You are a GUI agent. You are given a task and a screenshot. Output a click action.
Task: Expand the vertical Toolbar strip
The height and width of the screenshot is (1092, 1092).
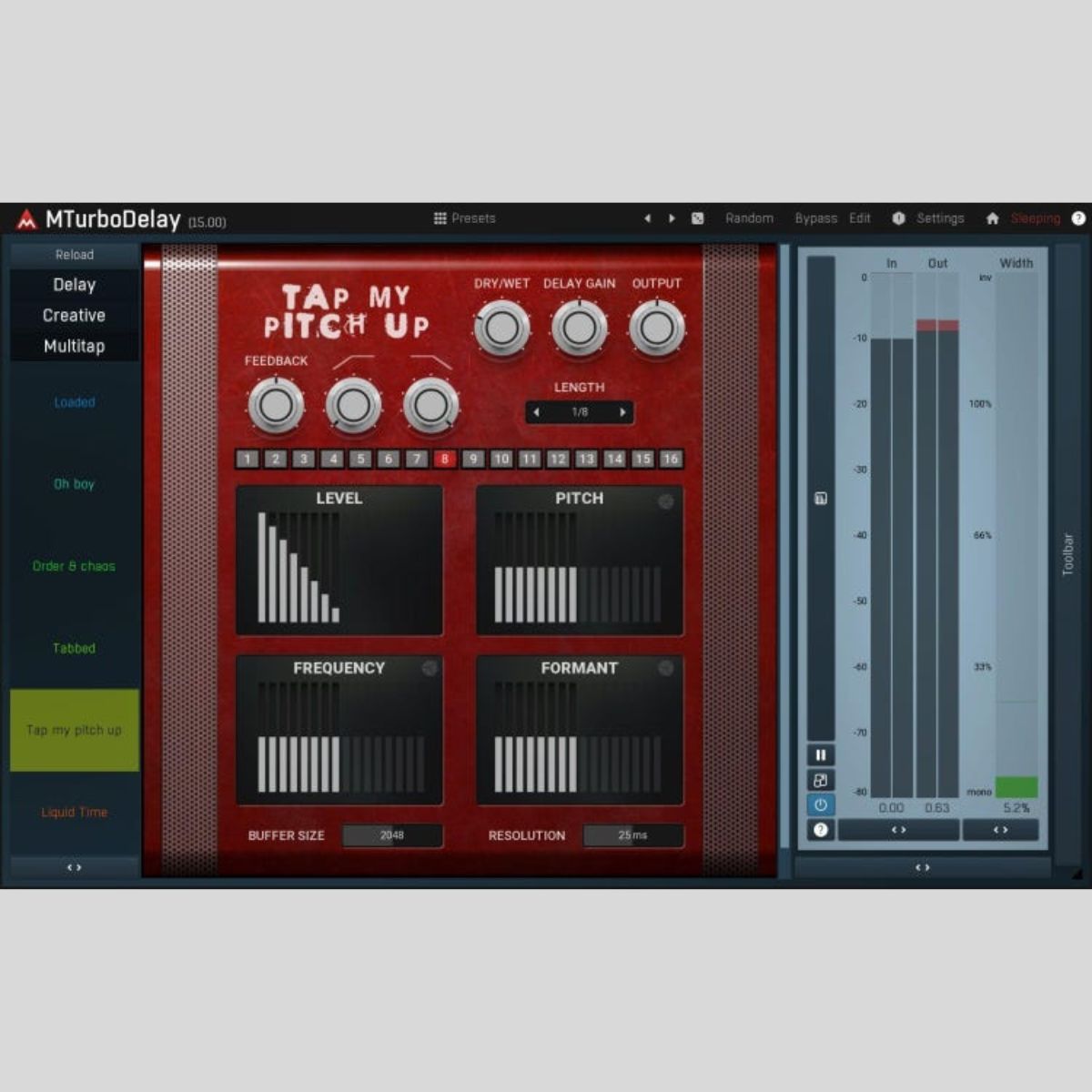coord(1068,554)
